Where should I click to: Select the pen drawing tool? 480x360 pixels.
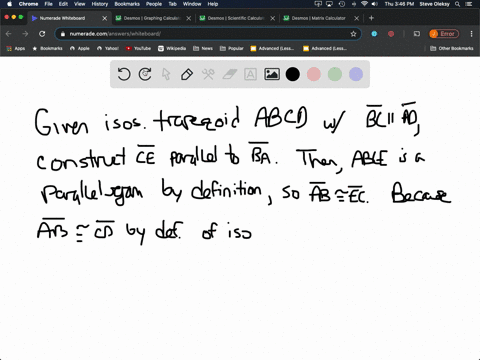tap(187, 74)
